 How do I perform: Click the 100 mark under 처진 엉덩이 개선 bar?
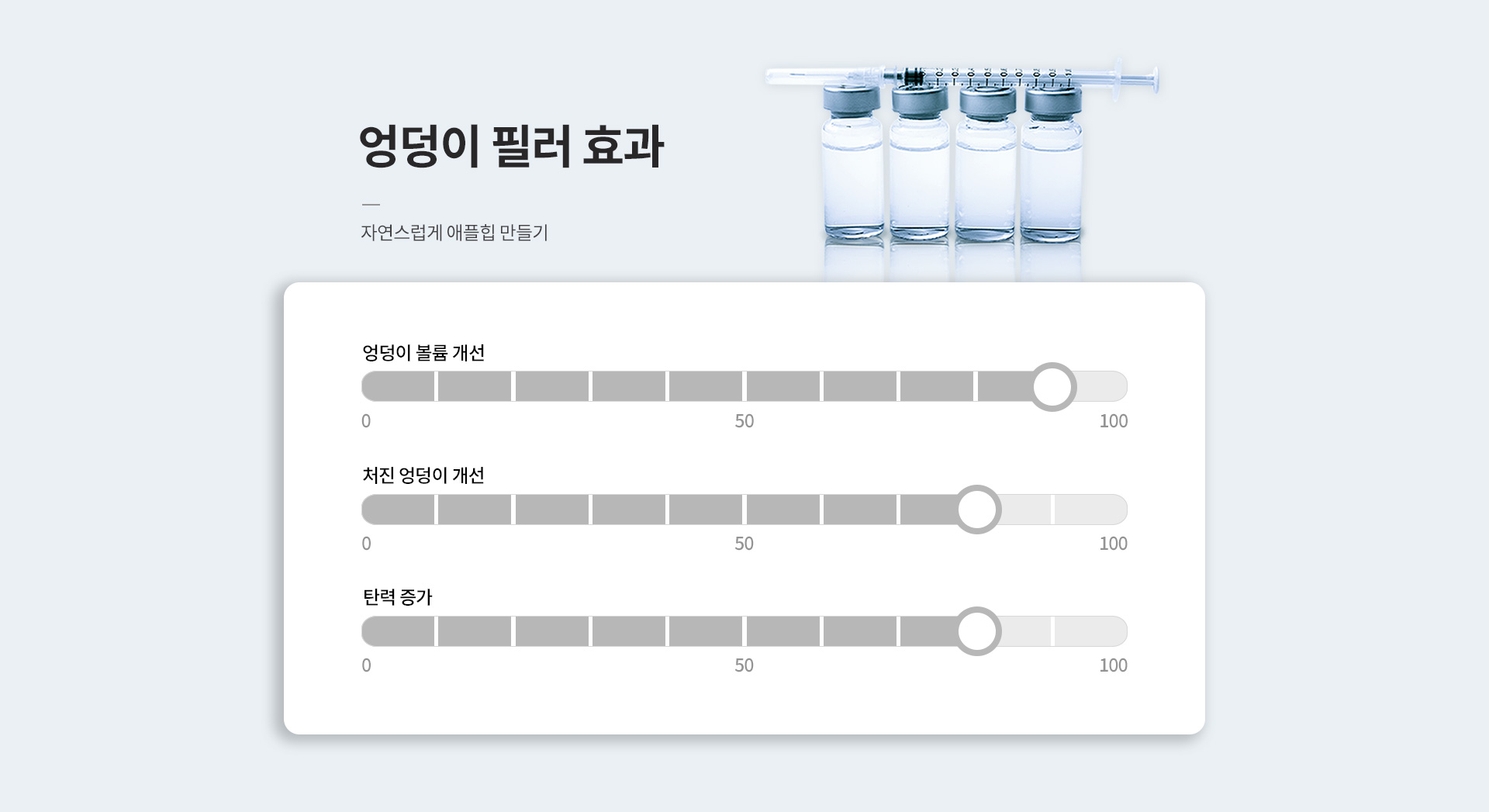point(1114,544)
